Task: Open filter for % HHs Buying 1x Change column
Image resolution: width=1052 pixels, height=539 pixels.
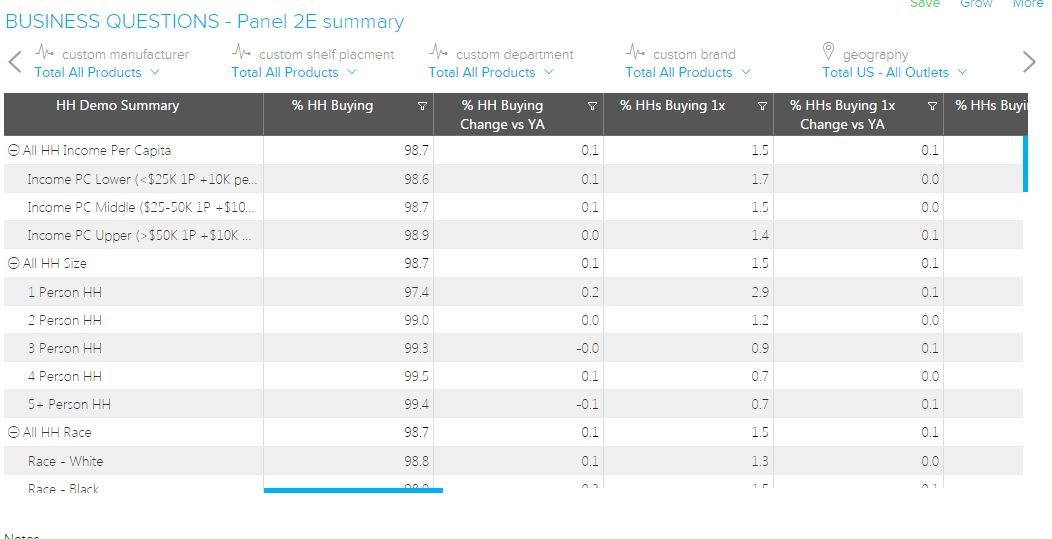Action: (932, 106)
